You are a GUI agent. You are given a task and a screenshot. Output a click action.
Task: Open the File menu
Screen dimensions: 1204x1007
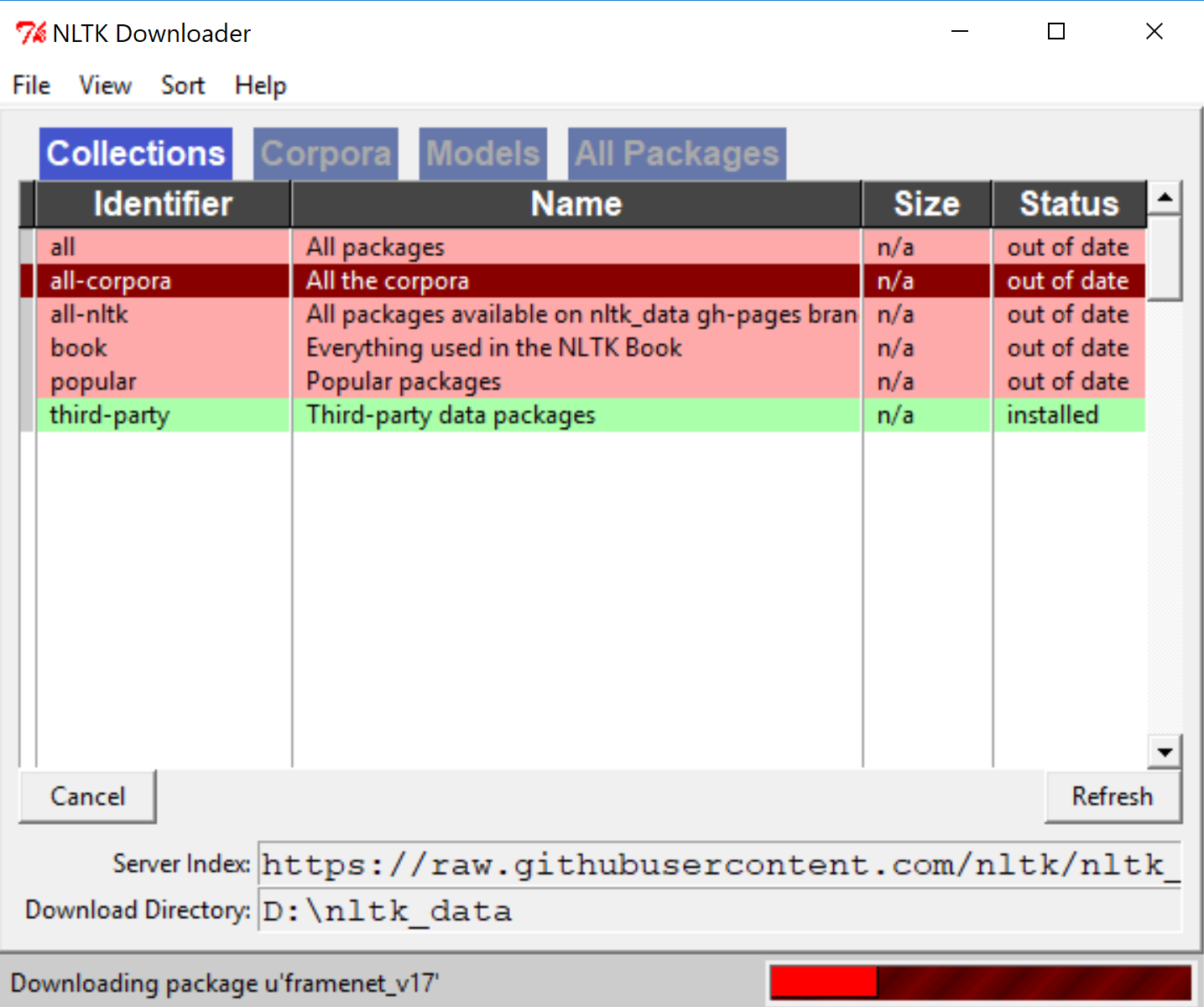tap(31, 86)
